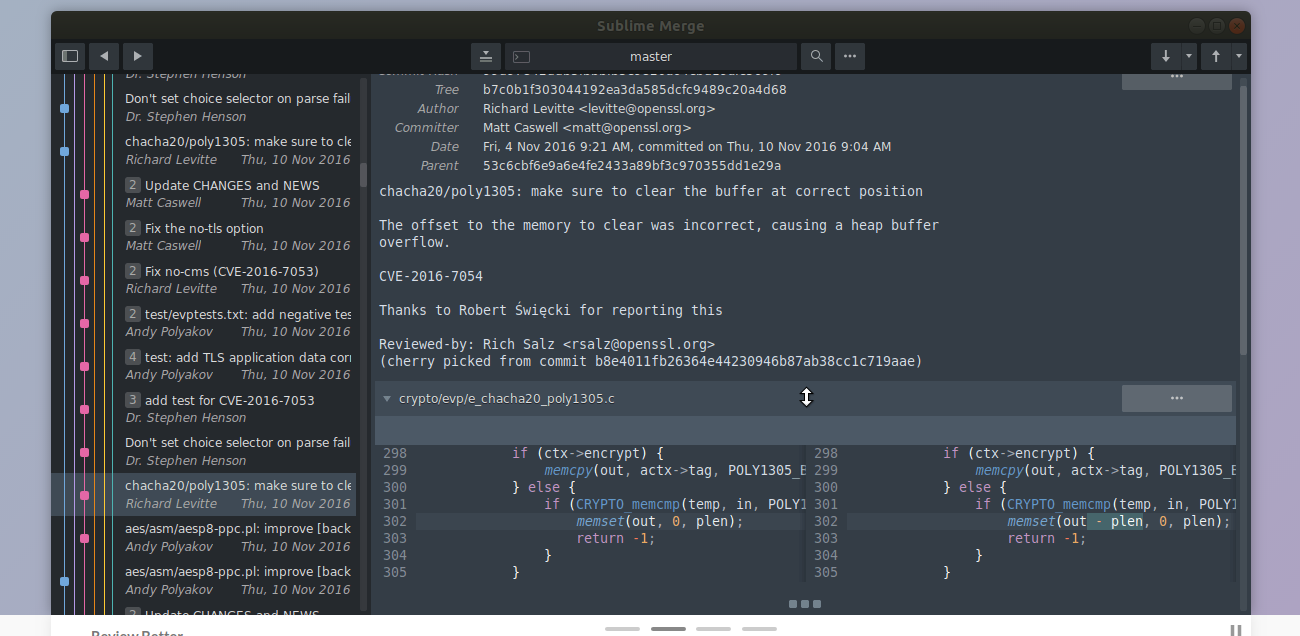Select the first carousel indicator below window
The image size is (1300, 636).
622,629
